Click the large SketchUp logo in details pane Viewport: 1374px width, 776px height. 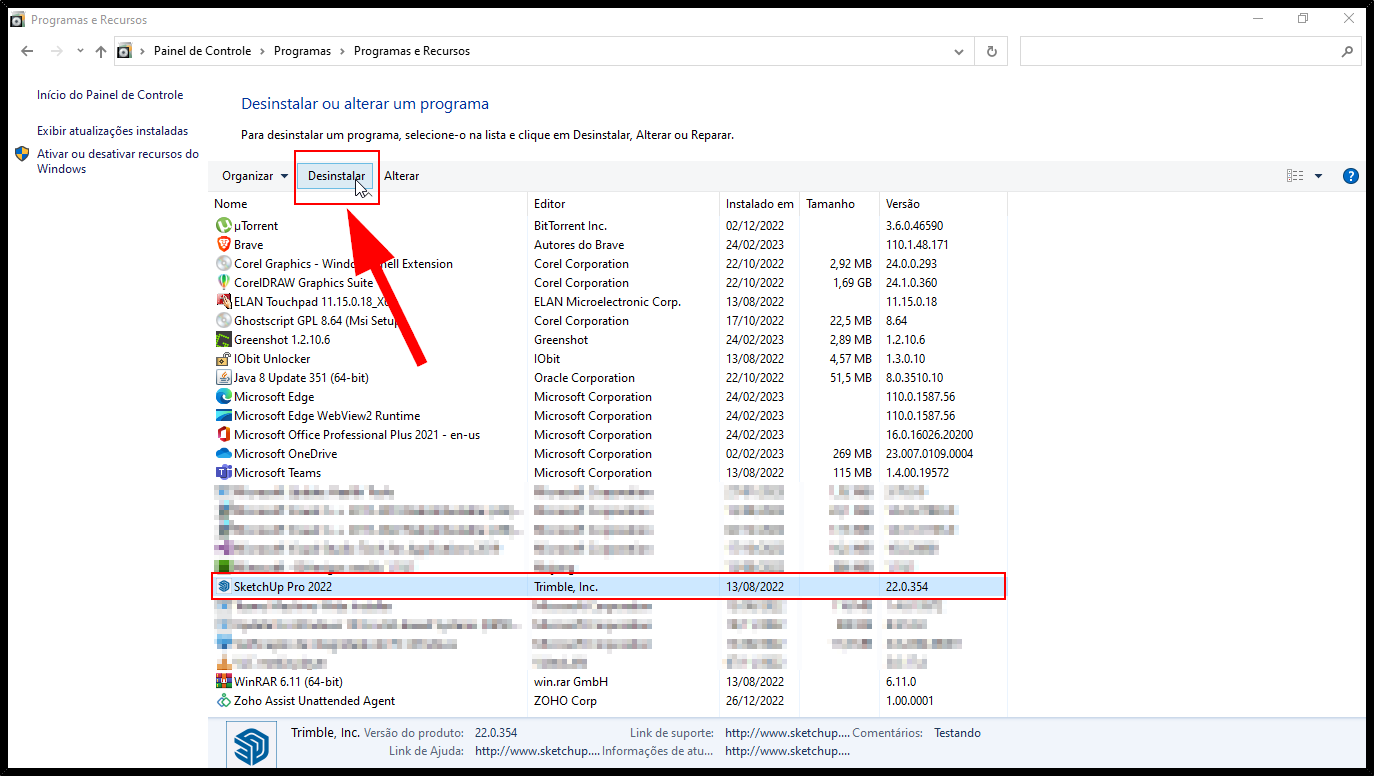253,745
